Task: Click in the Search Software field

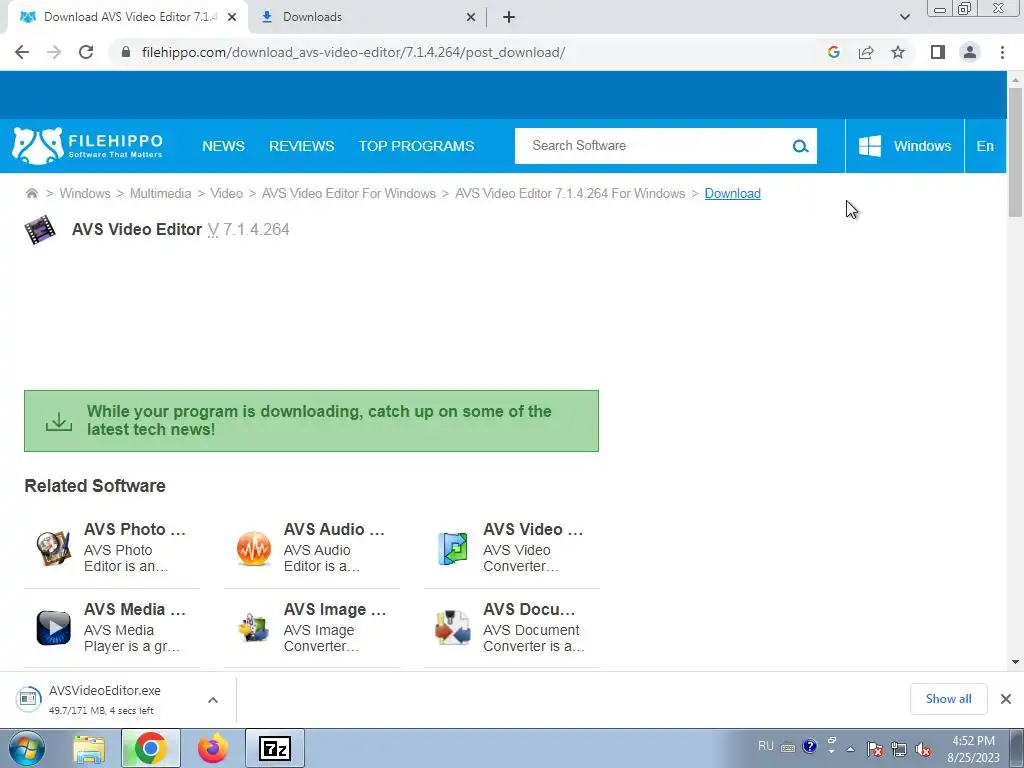Action: click(653, 146)
